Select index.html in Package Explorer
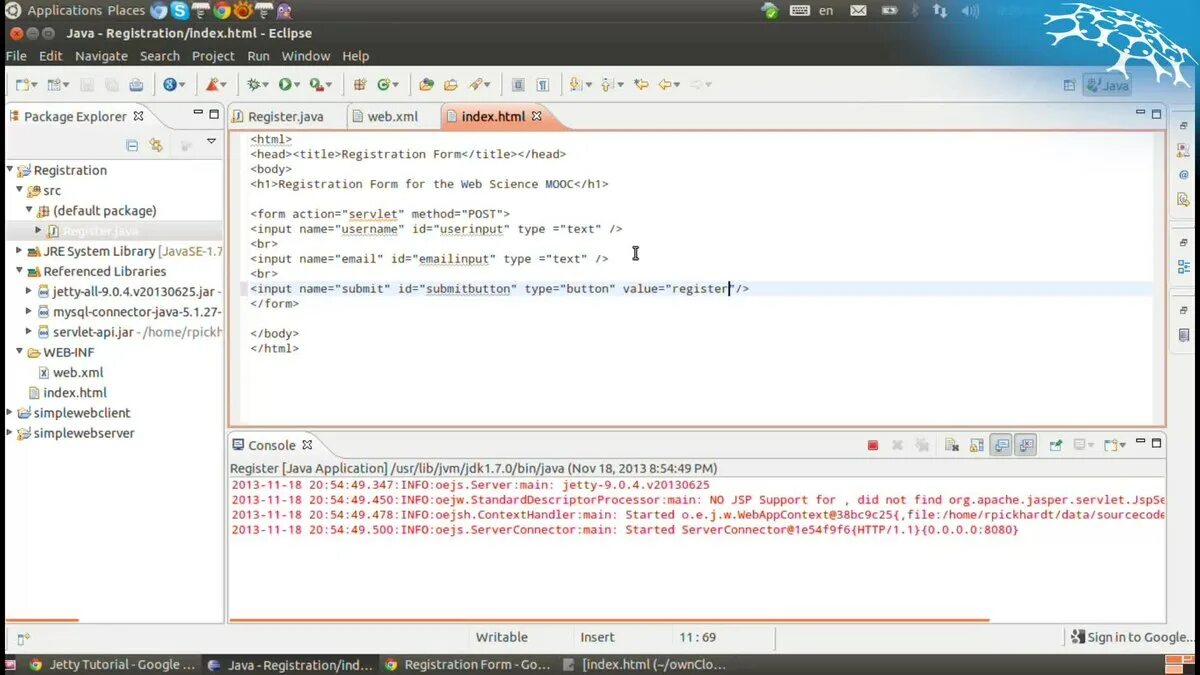Viewport: 1200px width, 675px height. [x=75, y=392]
